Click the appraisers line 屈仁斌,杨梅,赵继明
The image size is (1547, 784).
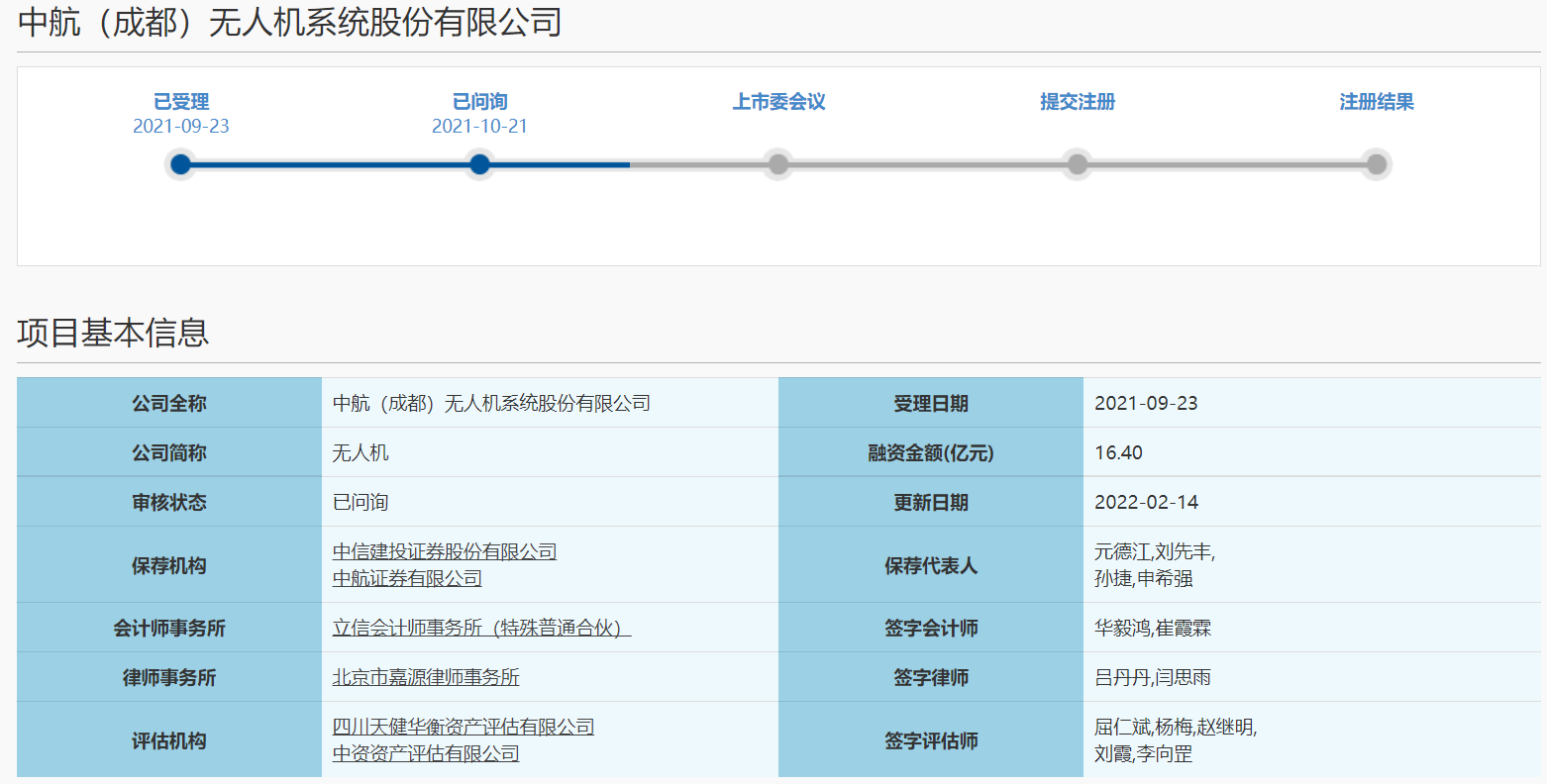pyautogui.click(x=1176, y=728)
